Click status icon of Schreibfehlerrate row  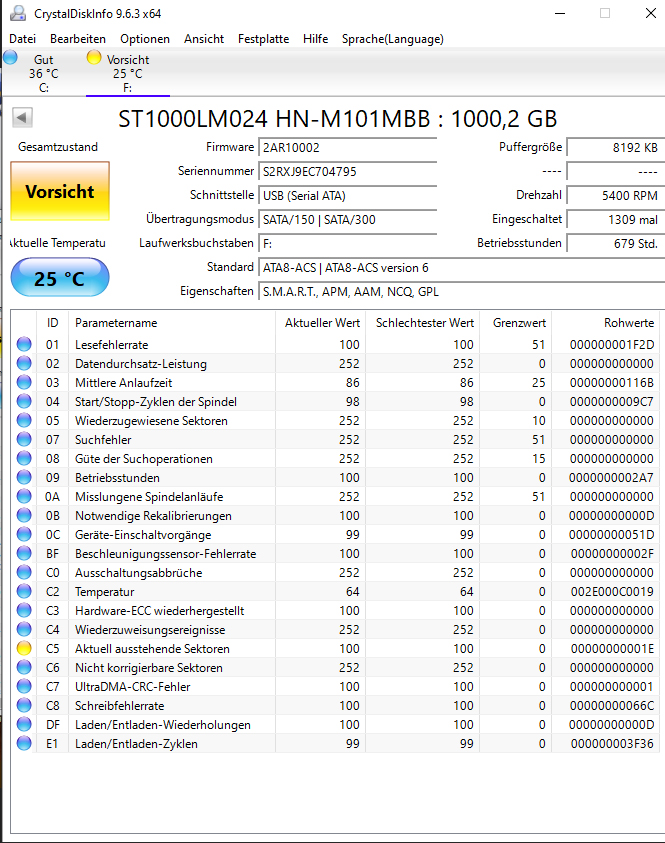click(24, 705)
